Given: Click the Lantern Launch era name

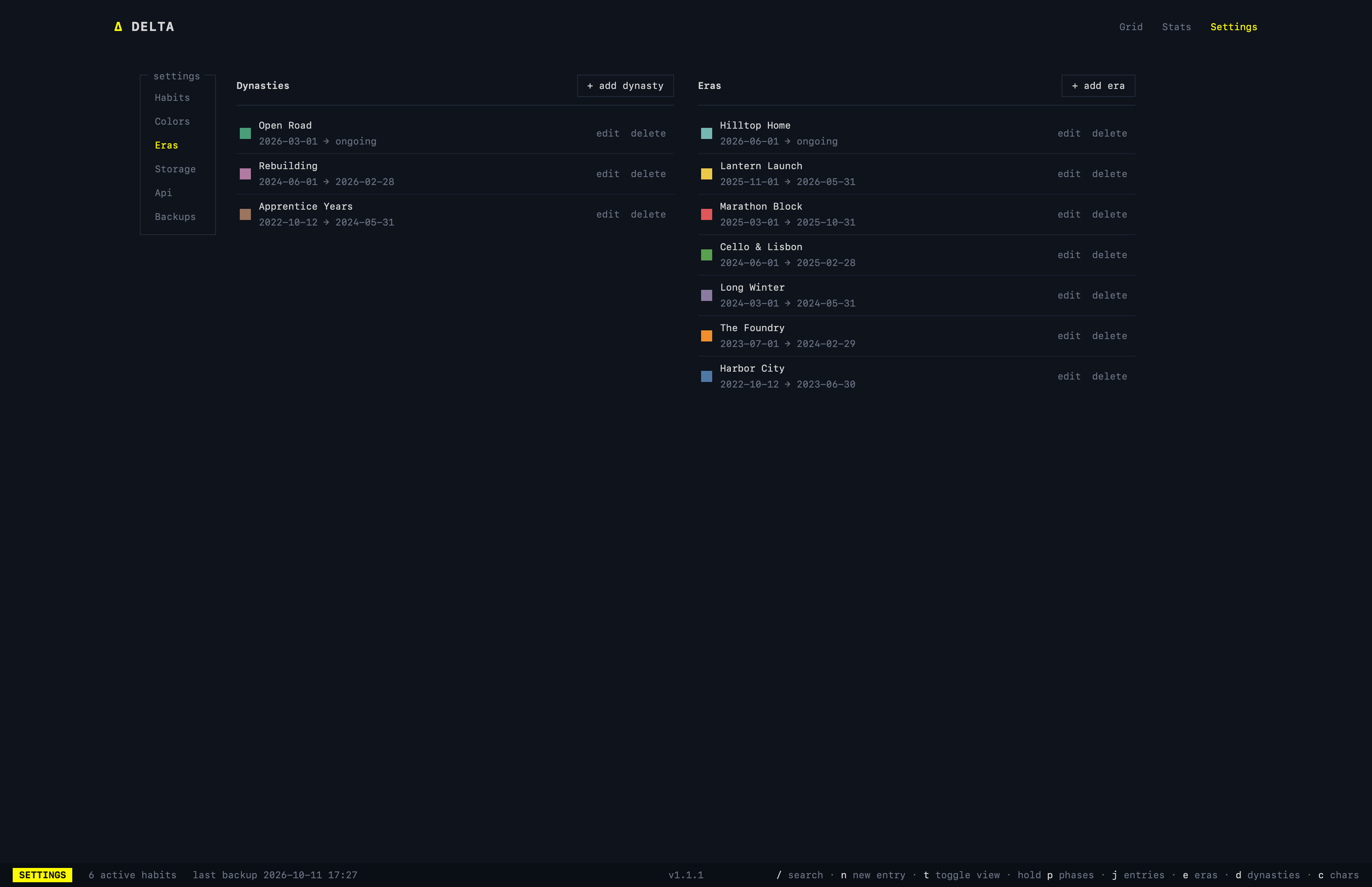Looking at the screenshot, I should (x=761, y=166).
